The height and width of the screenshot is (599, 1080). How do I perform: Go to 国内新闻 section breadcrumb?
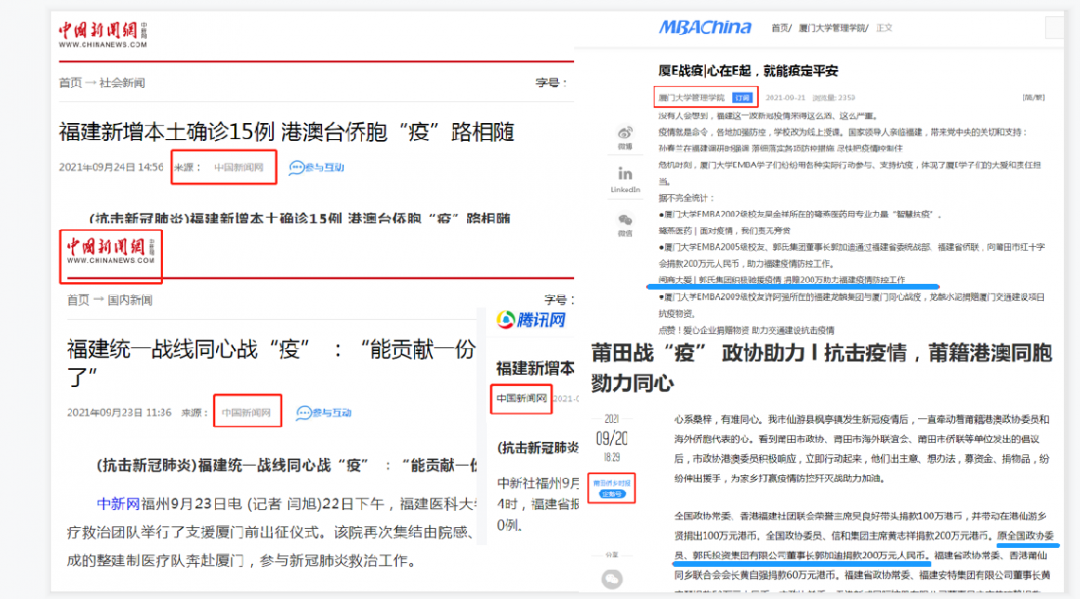130,300
